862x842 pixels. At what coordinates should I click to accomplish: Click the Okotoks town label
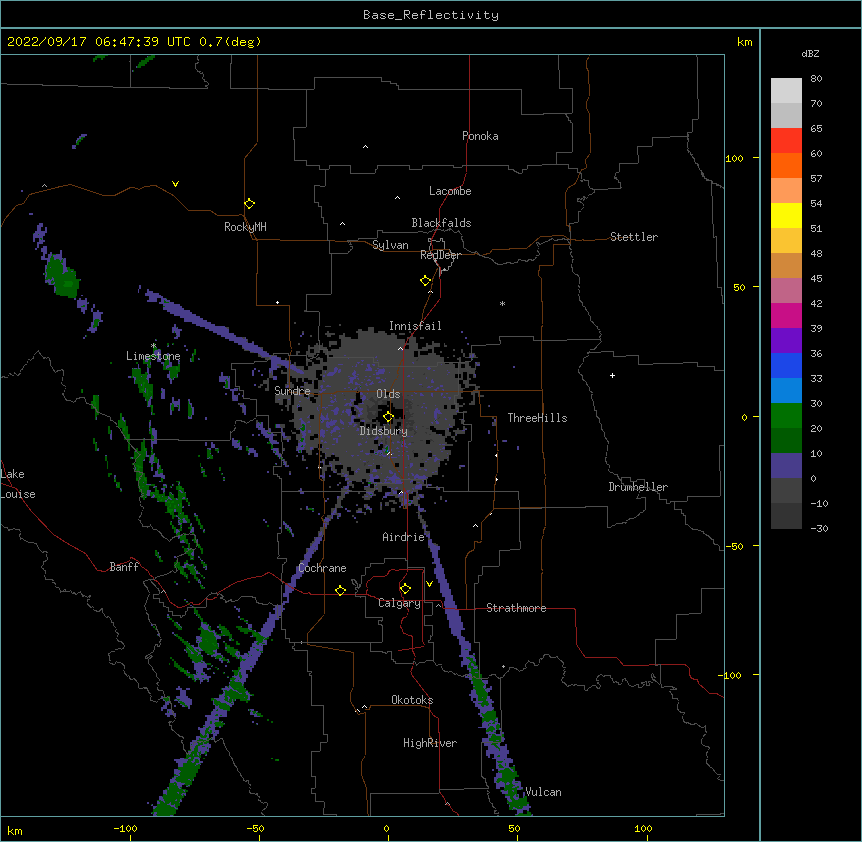[x=412, y=700]
